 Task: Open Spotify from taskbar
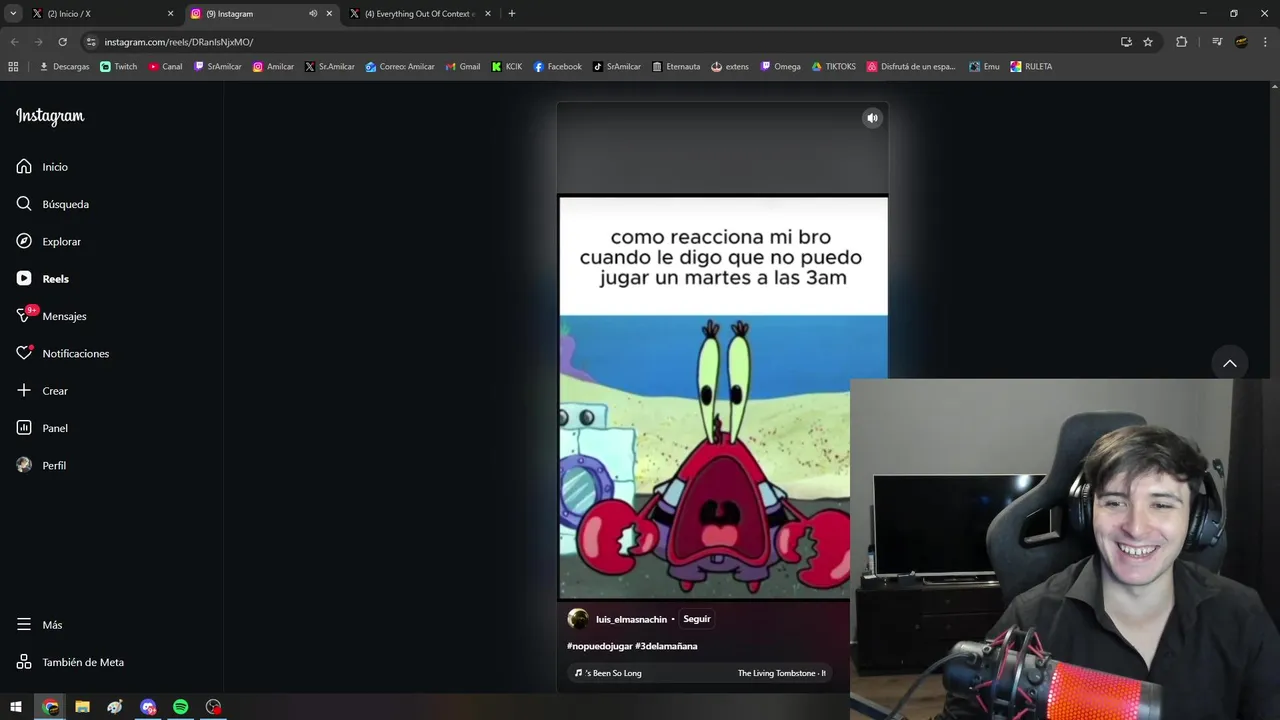(x=180, y=707)
